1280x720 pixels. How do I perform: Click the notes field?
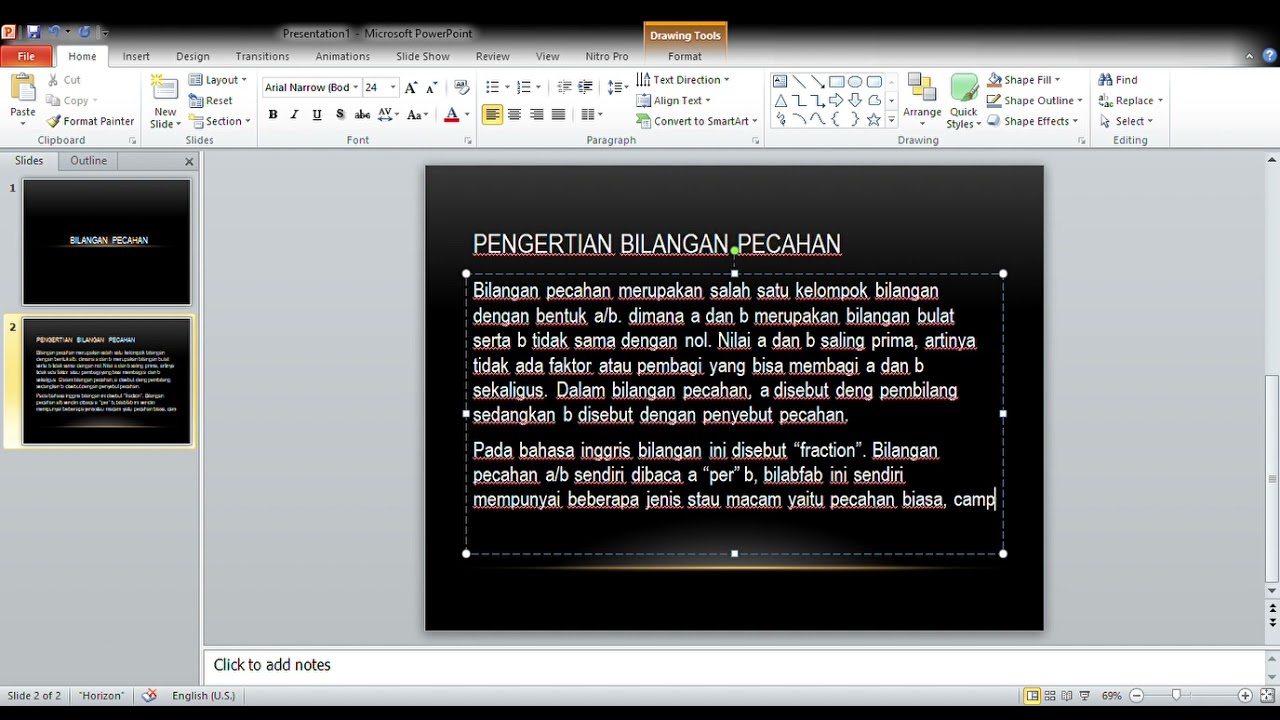tap(735, 665)
